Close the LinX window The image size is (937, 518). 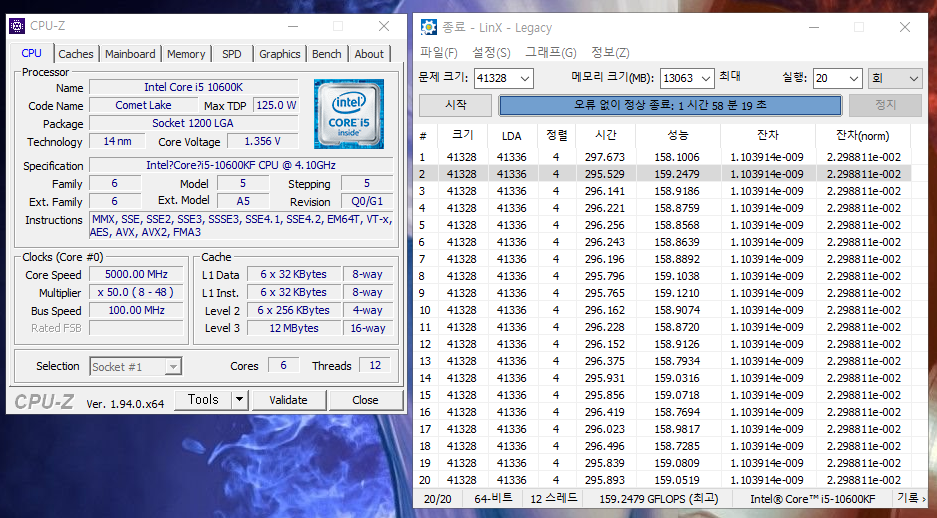(905, 27)
